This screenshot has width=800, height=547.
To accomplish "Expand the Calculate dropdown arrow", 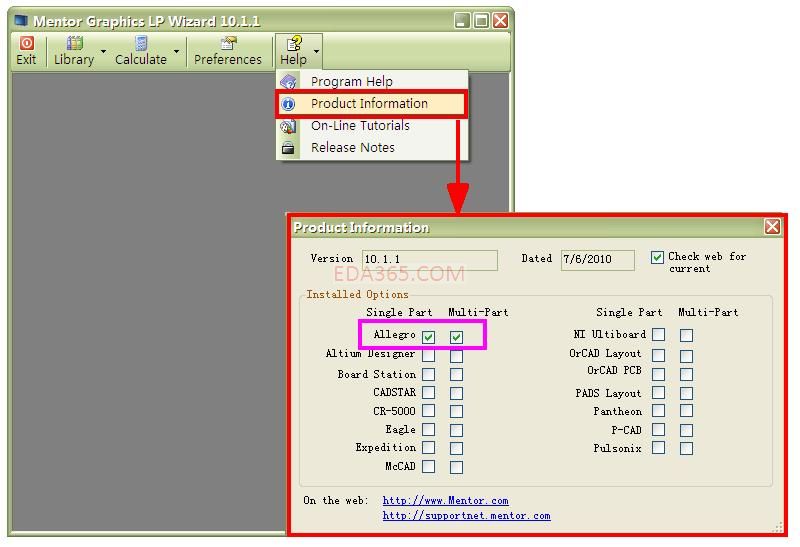I will (177, 52).
